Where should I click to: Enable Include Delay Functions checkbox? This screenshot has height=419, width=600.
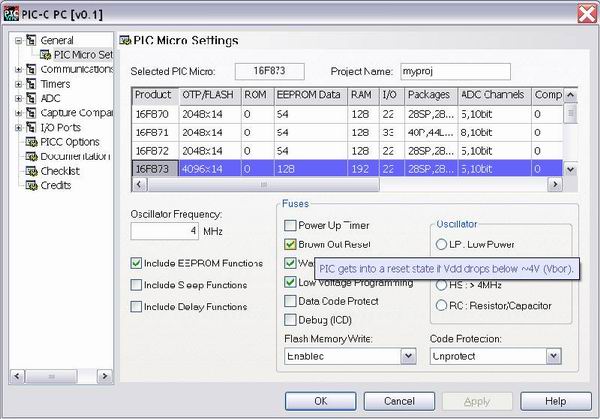pos(136,307)
